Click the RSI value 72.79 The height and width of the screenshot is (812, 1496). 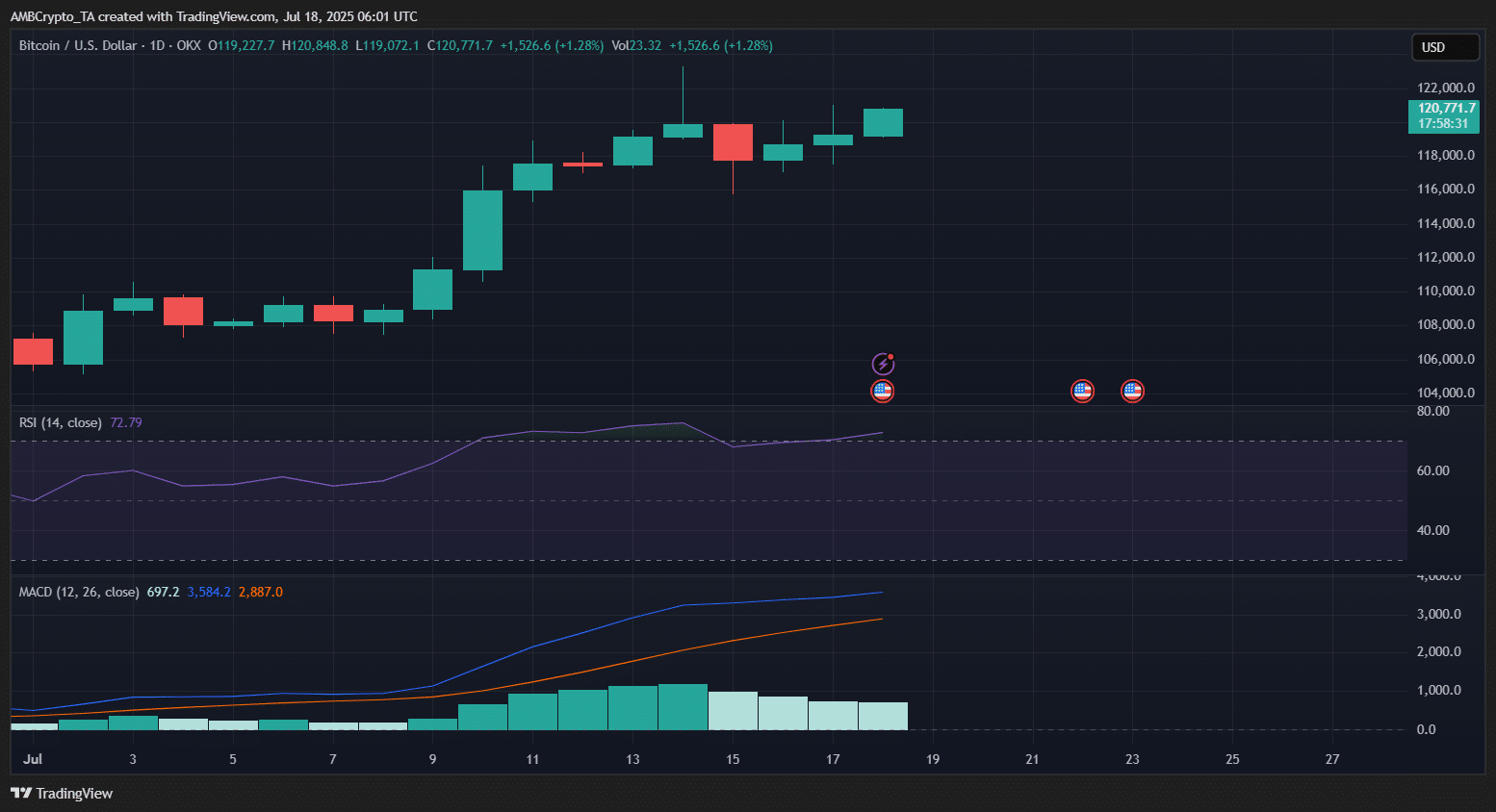coord(126,422)
